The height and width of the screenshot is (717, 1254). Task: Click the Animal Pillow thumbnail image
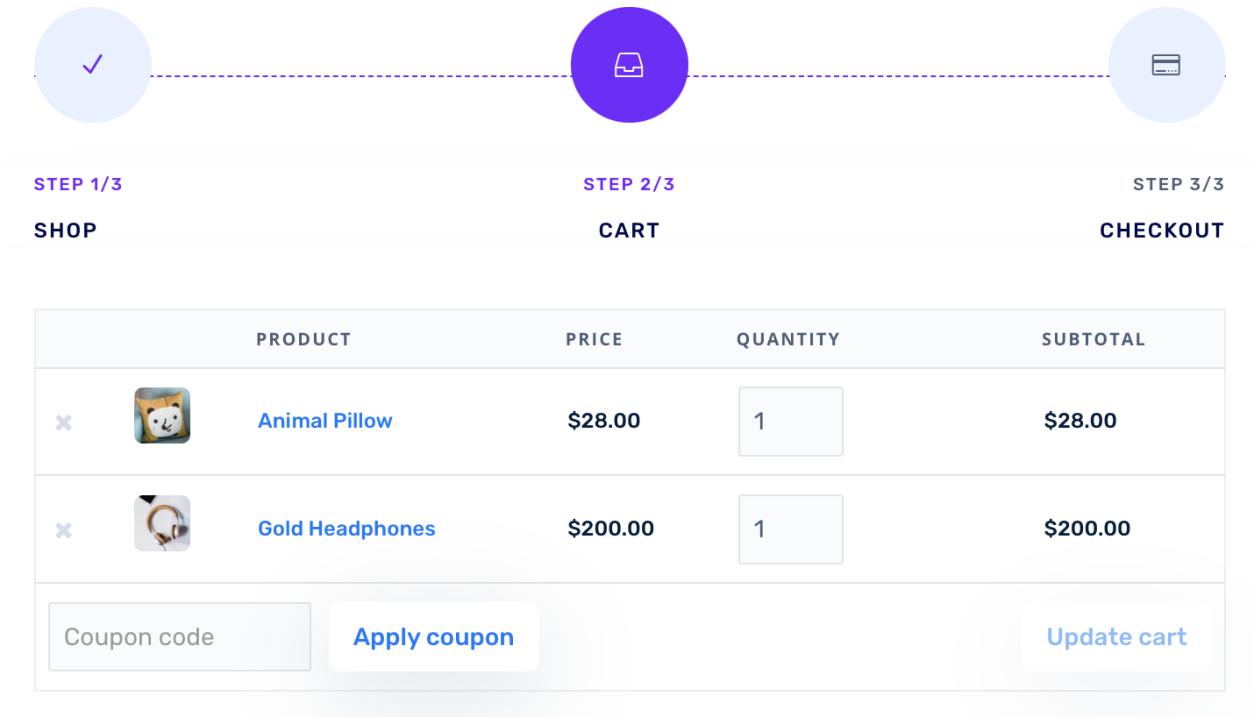pyautogui.click(x=162, y=415)
